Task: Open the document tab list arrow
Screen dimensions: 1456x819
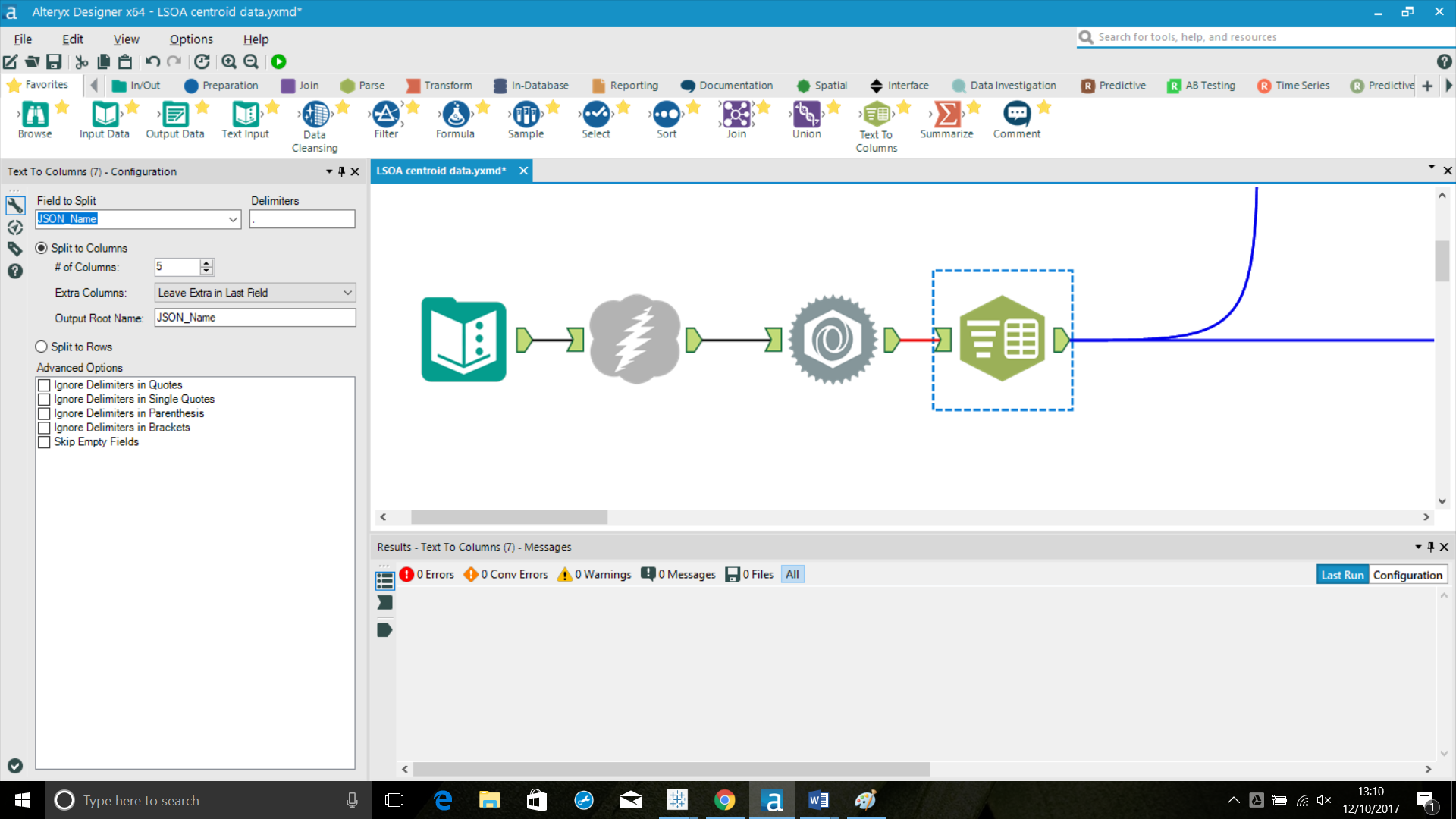Action: point(1432,167)
